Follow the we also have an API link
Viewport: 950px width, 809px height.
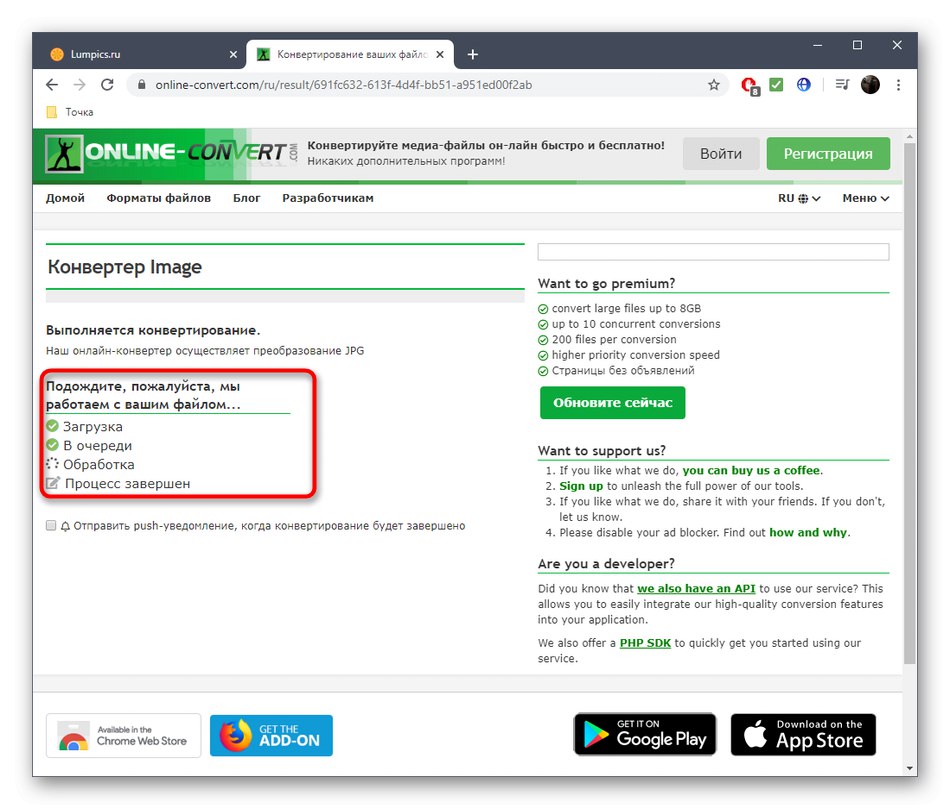pyautogui.click(x=696, y=588)
